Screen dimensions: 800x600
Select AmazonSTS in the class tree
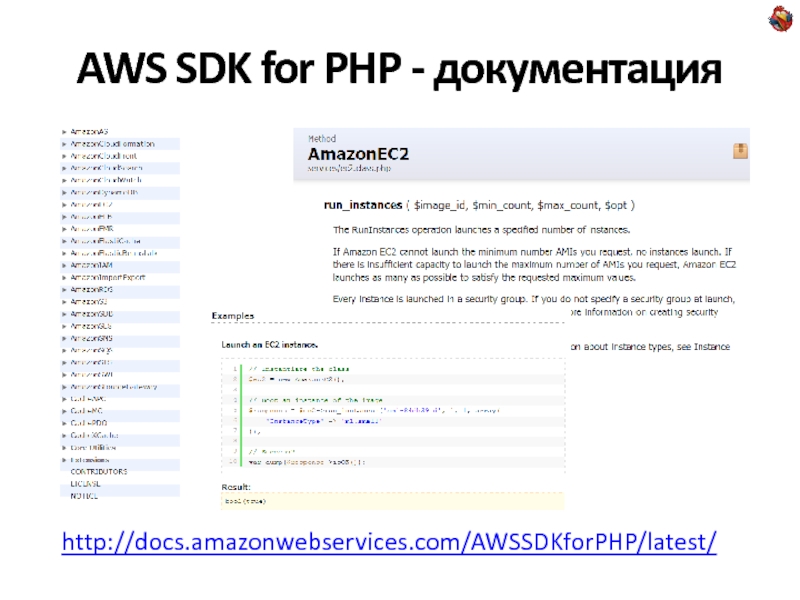[x=91, y=362]
